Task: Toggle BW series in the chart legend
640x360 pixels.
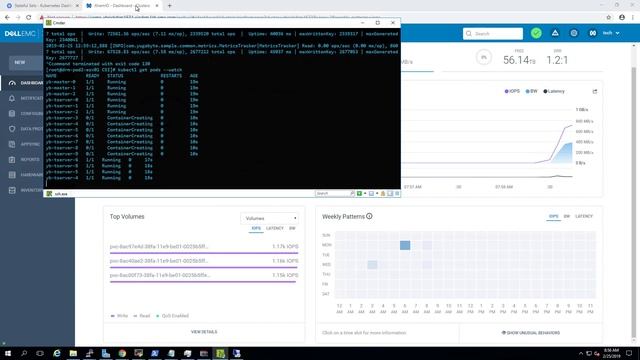Action: pyautogui.click(x=531, y=91)
